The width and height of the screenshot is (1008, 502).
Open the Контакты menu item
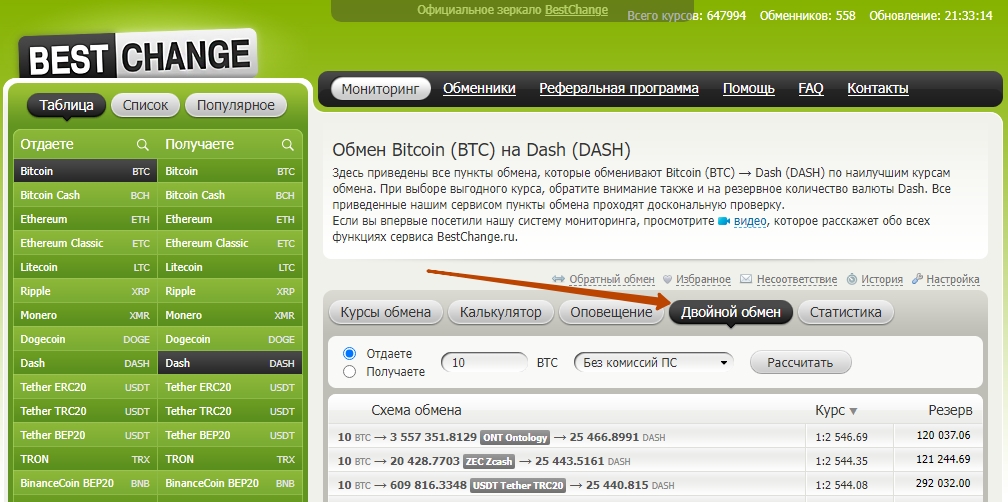878,89
